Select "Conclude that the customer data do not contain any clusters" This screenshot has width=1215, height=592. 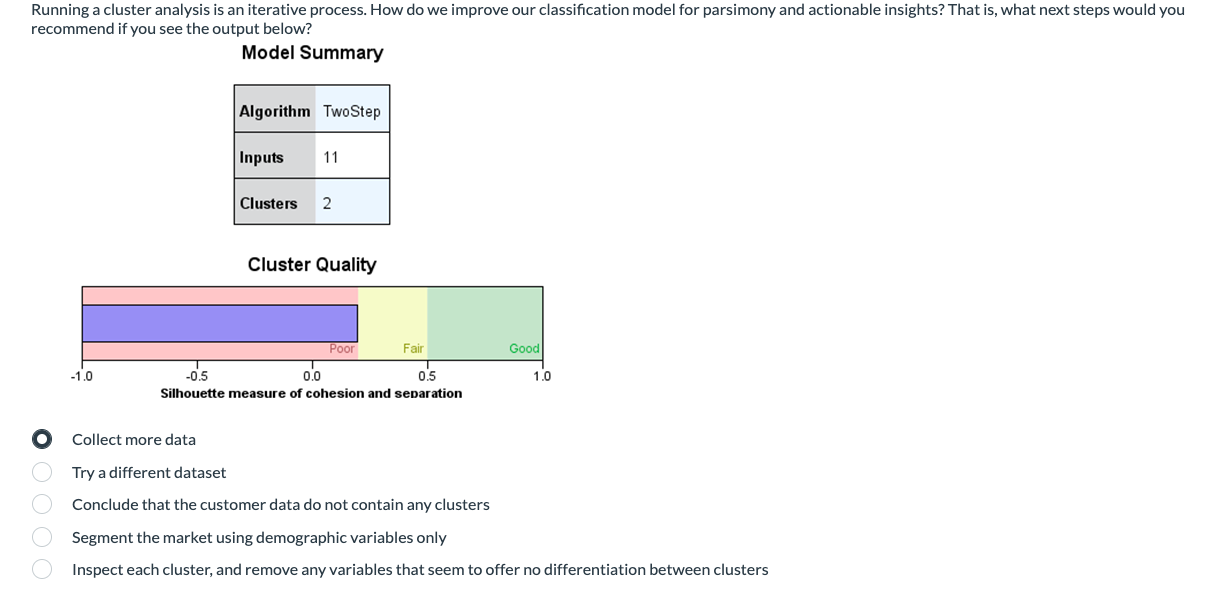pos(42,504)
